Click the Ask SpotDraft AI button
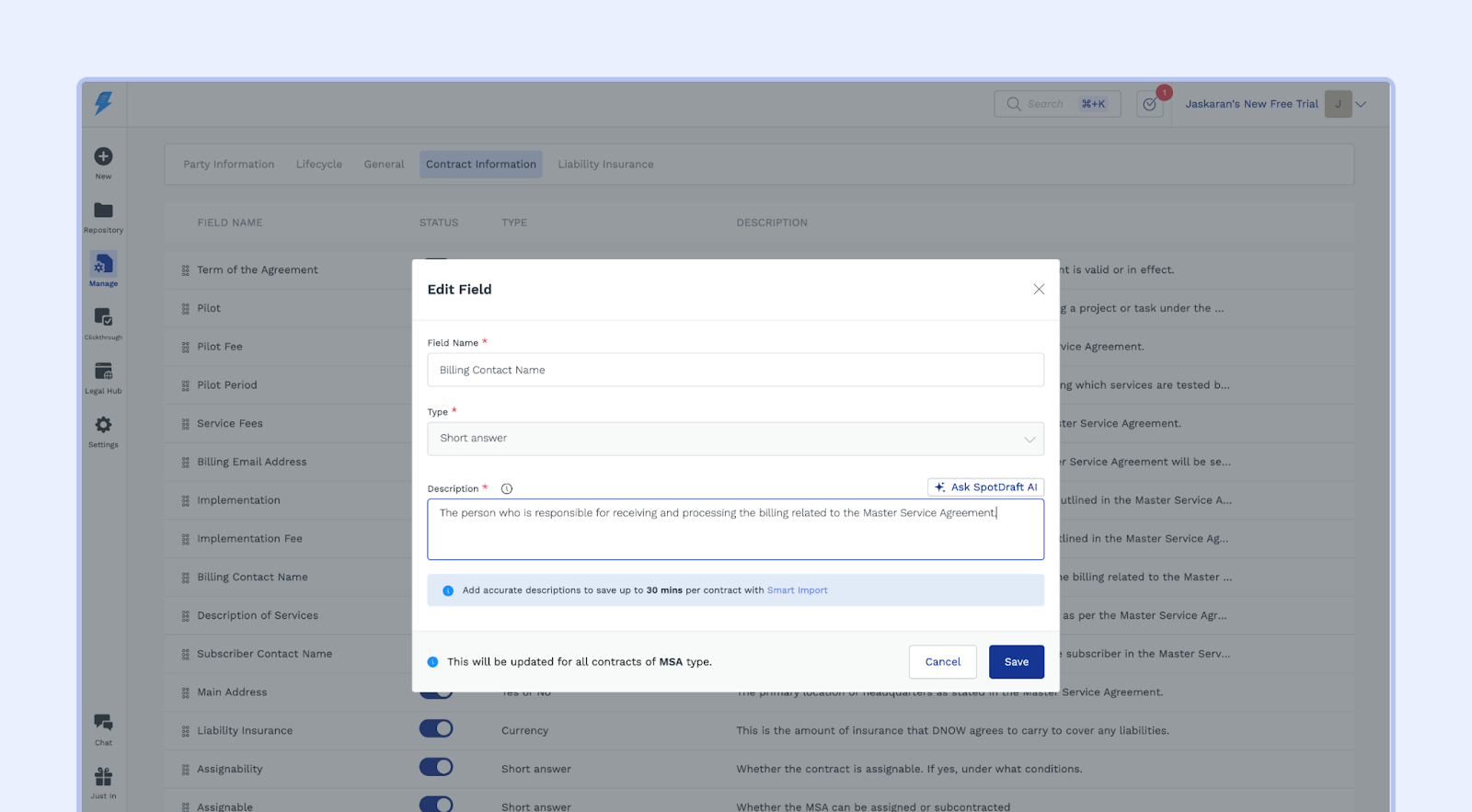Viewport: 1472px width, 812px height. (x=985, y=487)
